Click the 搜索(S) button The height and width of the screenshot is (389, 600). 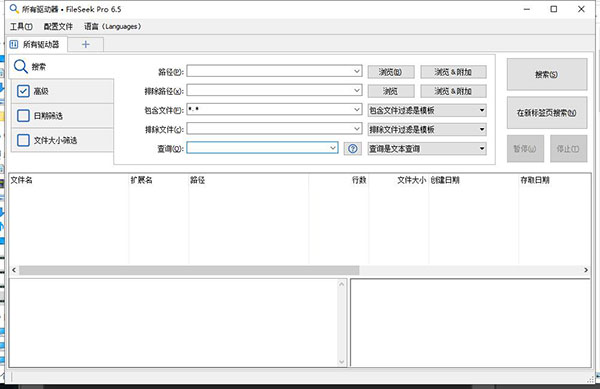pyautogui.click(x=547, y=74)
